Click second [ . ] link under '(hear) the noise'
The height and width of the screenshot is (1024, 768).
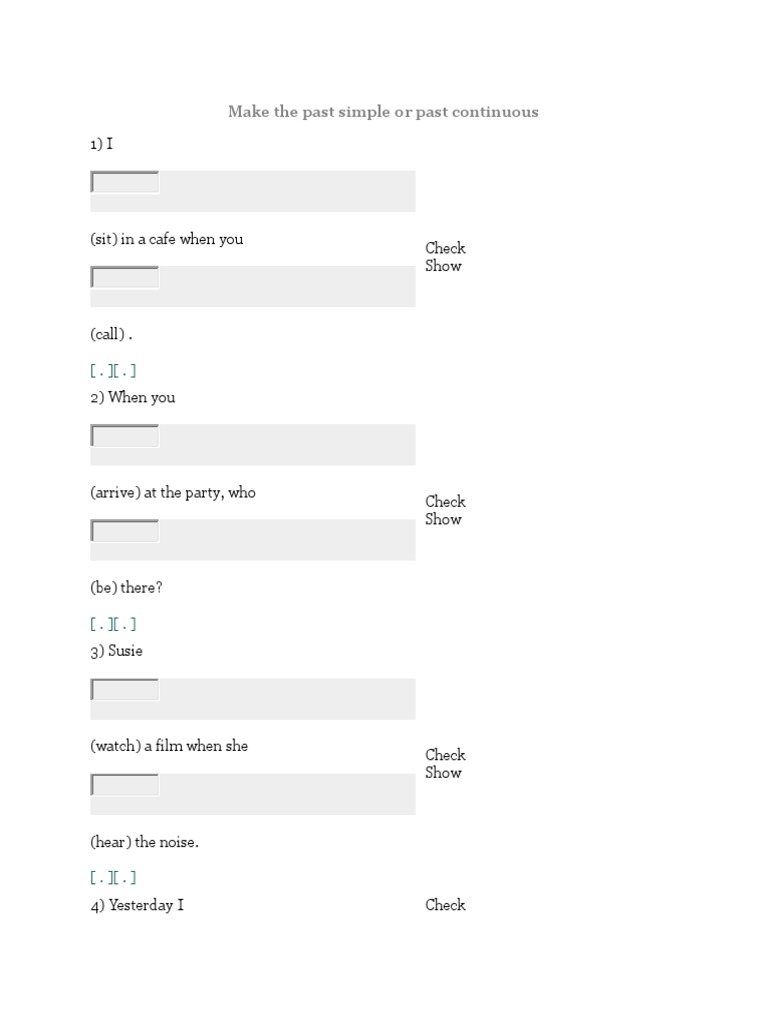pos(125,878)
